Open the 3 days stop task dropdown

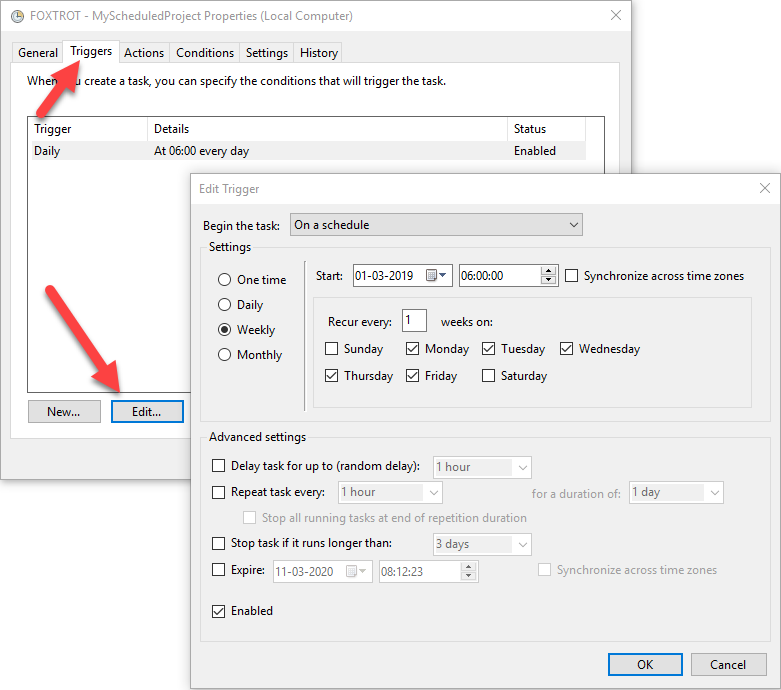click(x=482, y=544)
